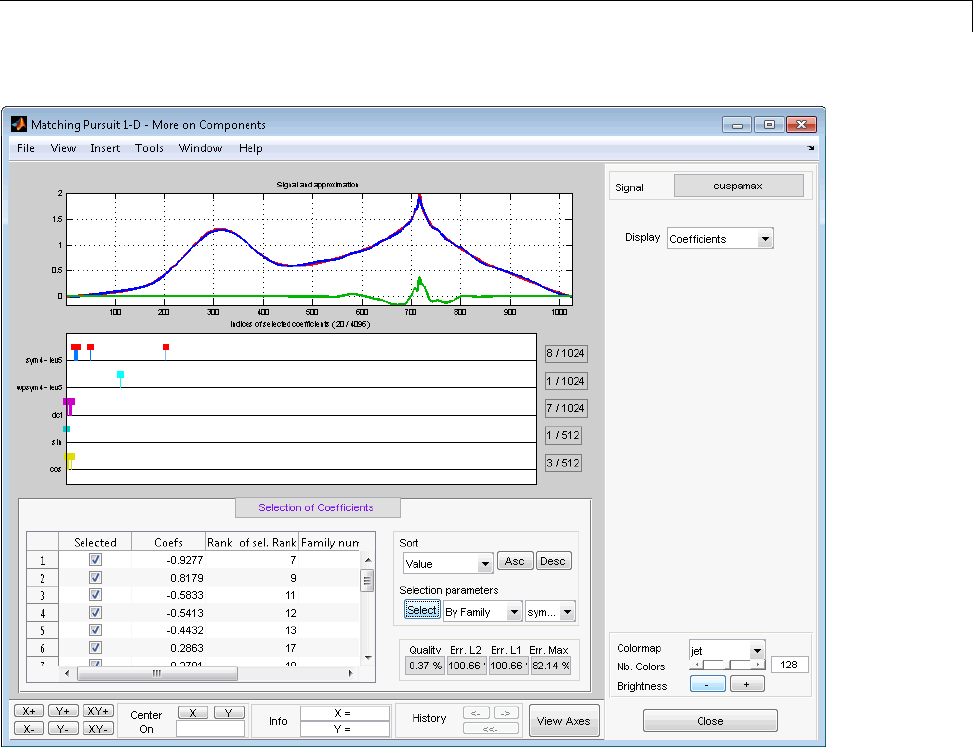Image resolution: width=973 pixels, height=747 pixels.
Task: Open the Insert menu
Action: click(x=105, y=148)
